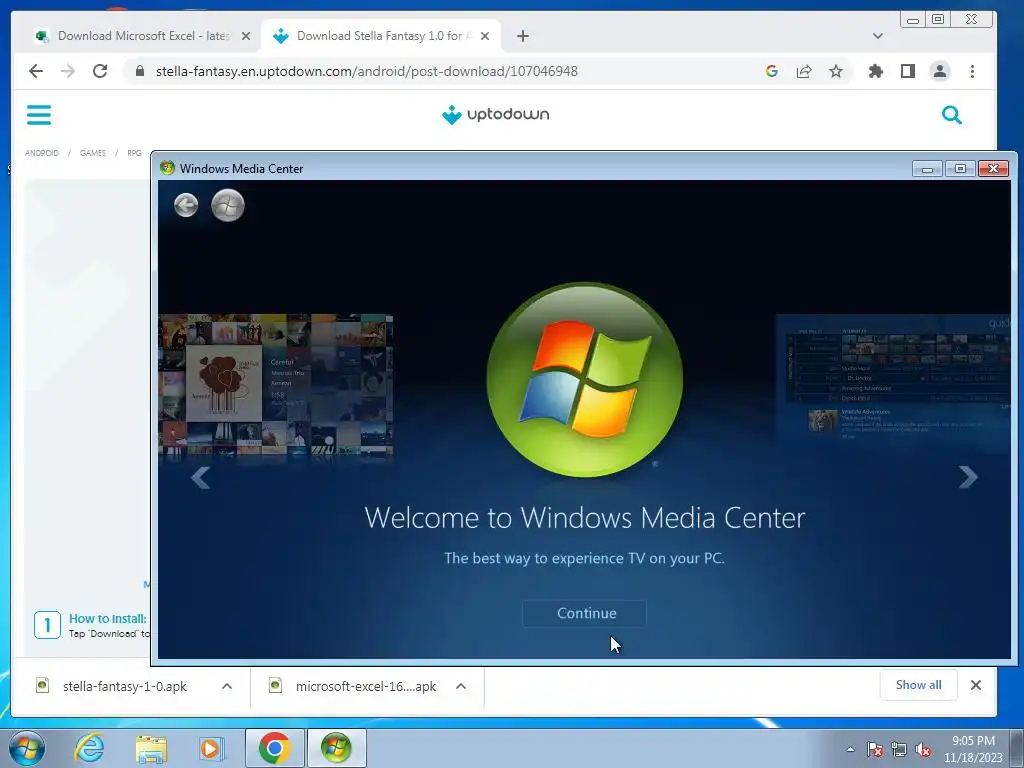This screenshot has height=768, width=1024.
Task: Go back in Chrome
Action: coord(36,71)
